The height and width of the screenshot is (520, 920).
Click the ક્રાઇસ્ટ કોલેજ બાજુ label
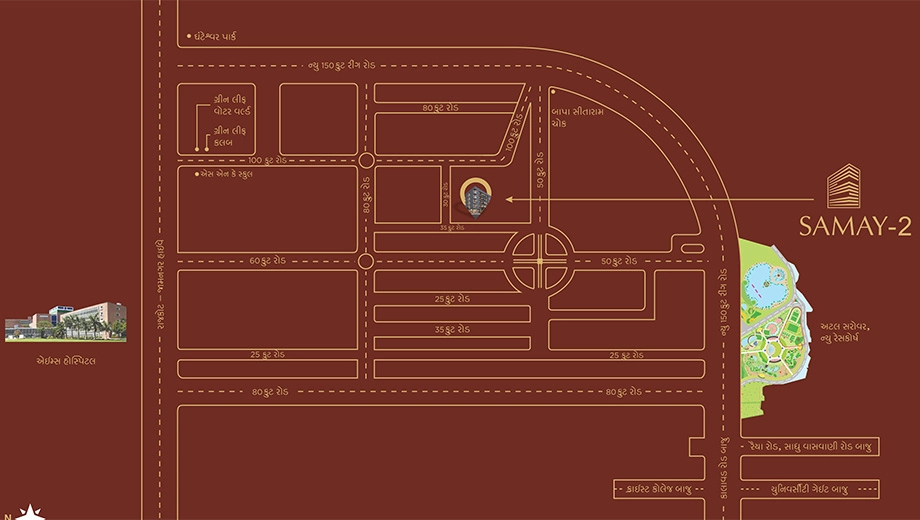point(659,489)
